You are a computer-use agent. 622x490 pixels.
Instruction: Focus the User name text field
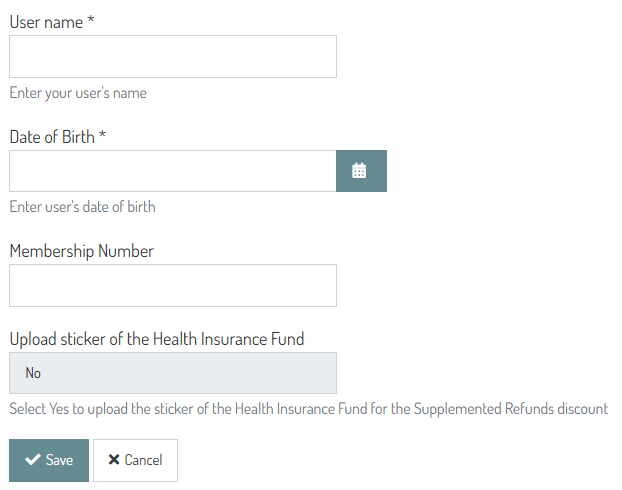pos(172,57)
